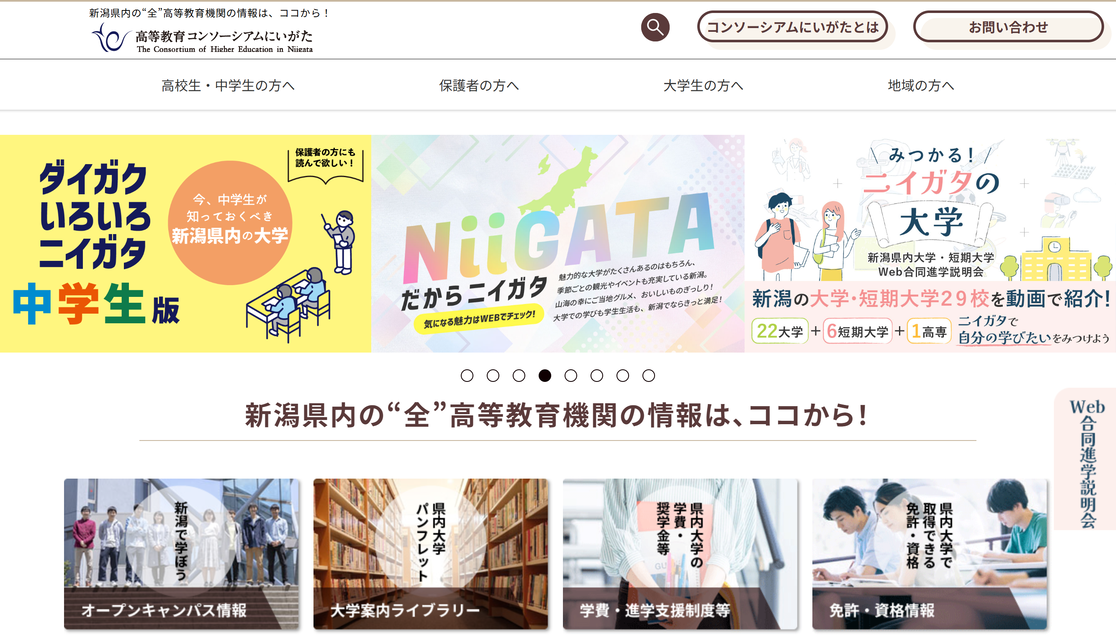Open the Web合同進学説明会 side tab
Image resolution: width=1116 pixels, height=644 pixels.
click(x=1087, y=460)
